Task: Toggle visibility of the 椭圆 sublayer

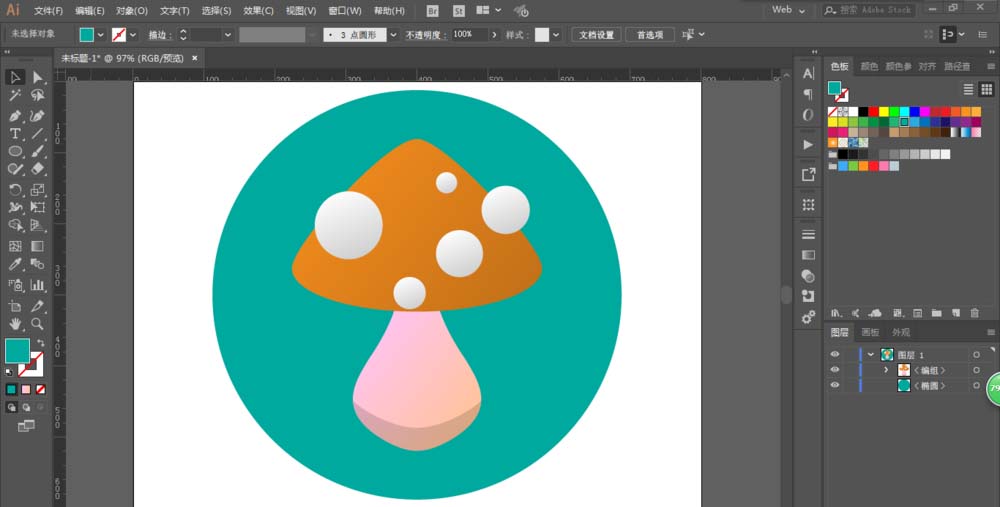Action: click(835, 385)
